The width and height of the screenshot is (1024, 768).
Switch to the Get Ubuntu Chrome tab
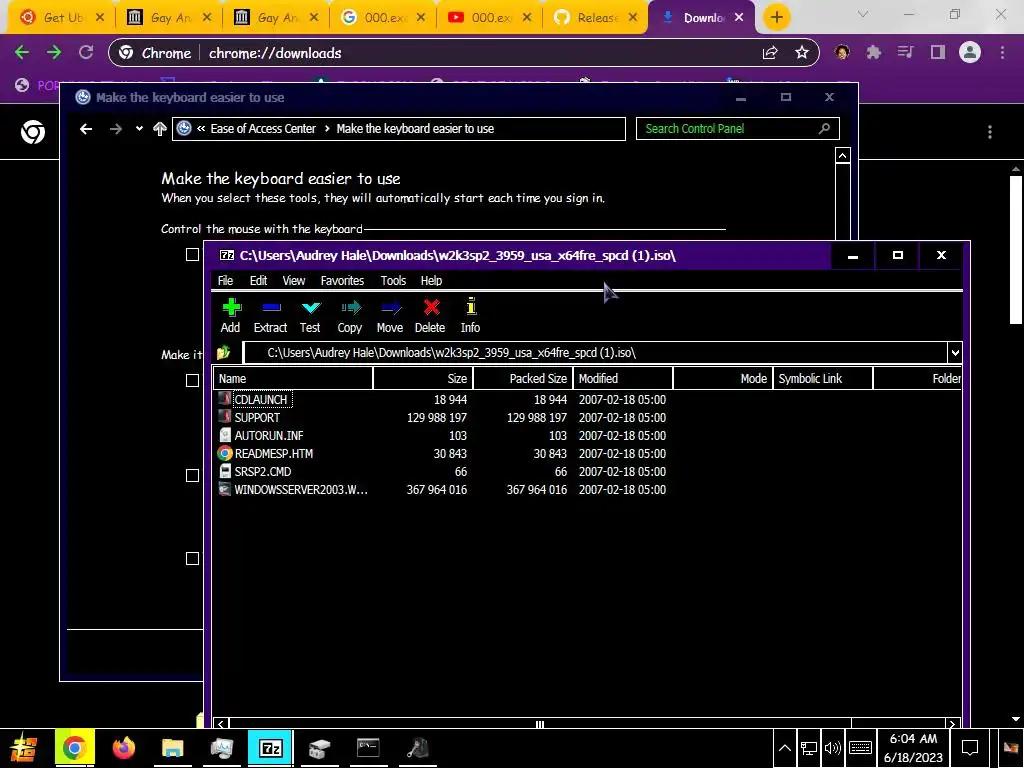point(63,18)
